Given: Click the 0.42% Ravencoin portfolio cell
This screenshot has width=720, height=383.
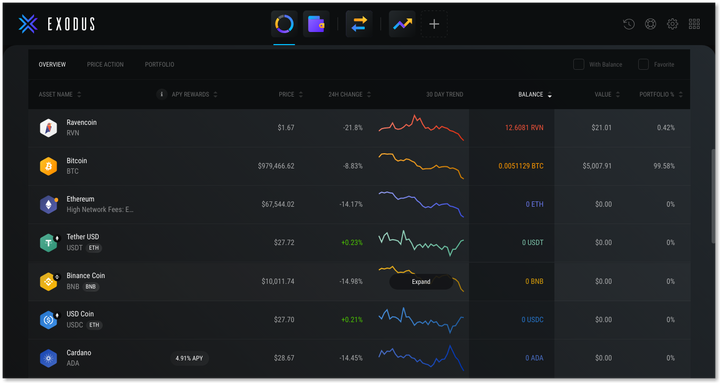Looking at the screenshot, I should pos(666,128).
